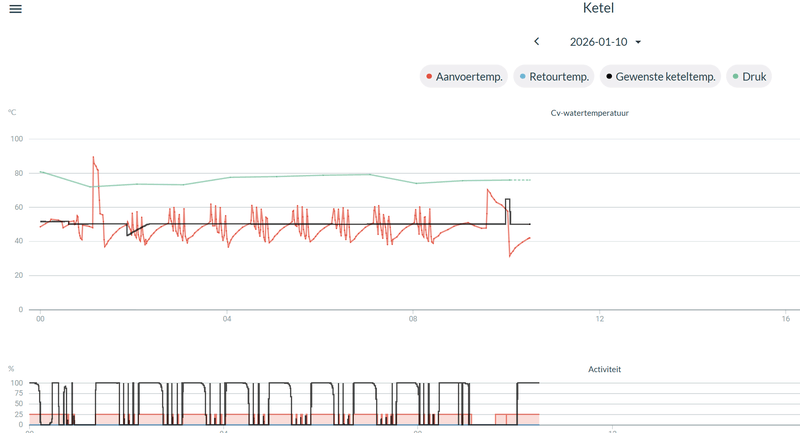The image size is (800, 433).
Task: Open the date dropdown arrow next to 2026-01-10
Action: (638, 42)
